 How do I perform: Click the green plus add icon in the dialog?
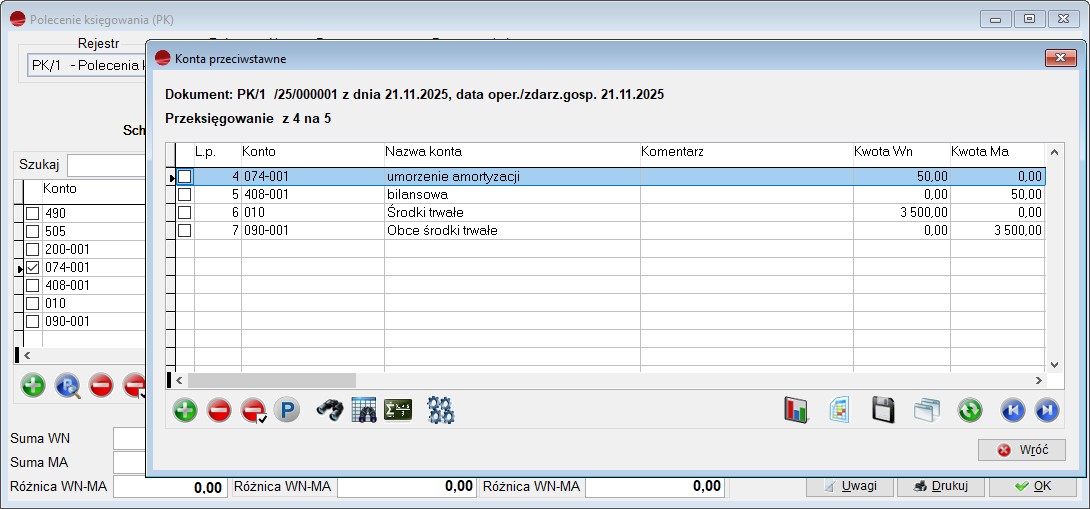pos(185,410)
